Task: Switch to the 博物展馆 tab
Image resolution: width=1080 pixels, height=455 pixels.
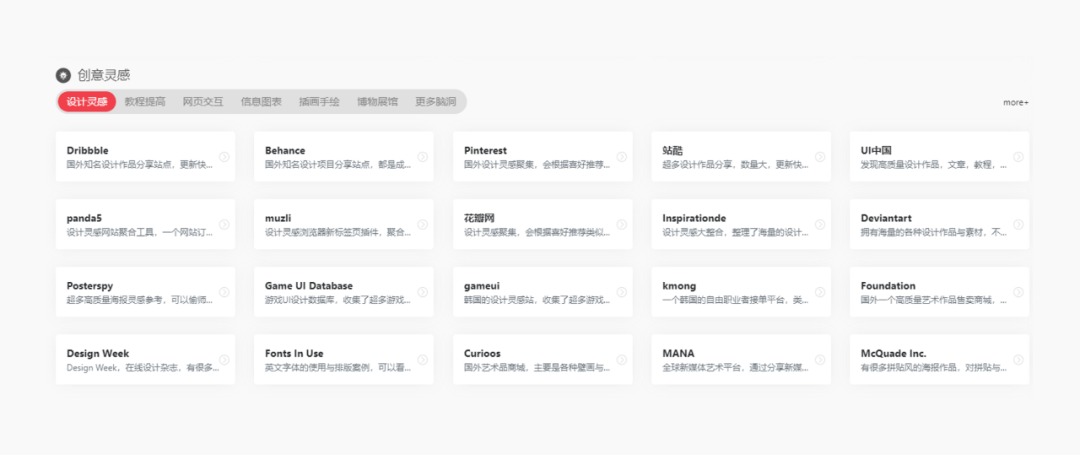Action: pos(377,102)
